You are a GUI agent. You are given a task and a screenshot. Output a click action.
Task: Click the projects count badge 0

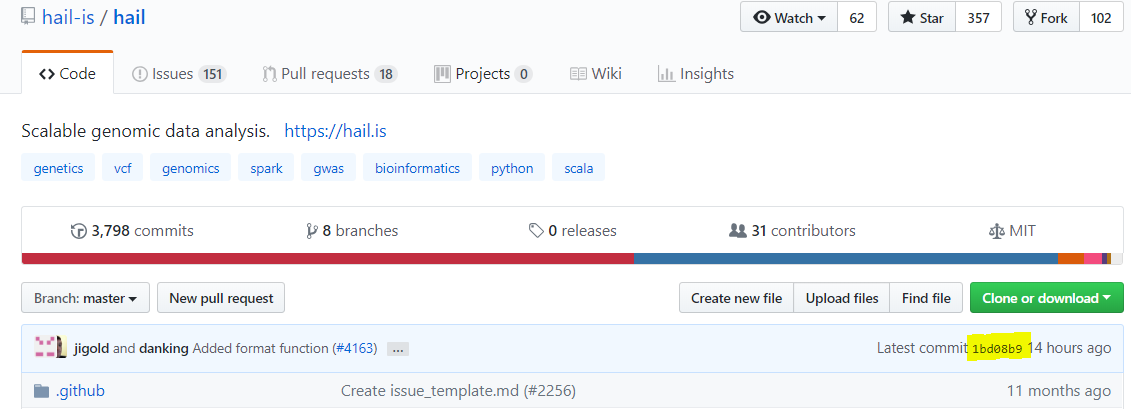click(x=524, y=74)
